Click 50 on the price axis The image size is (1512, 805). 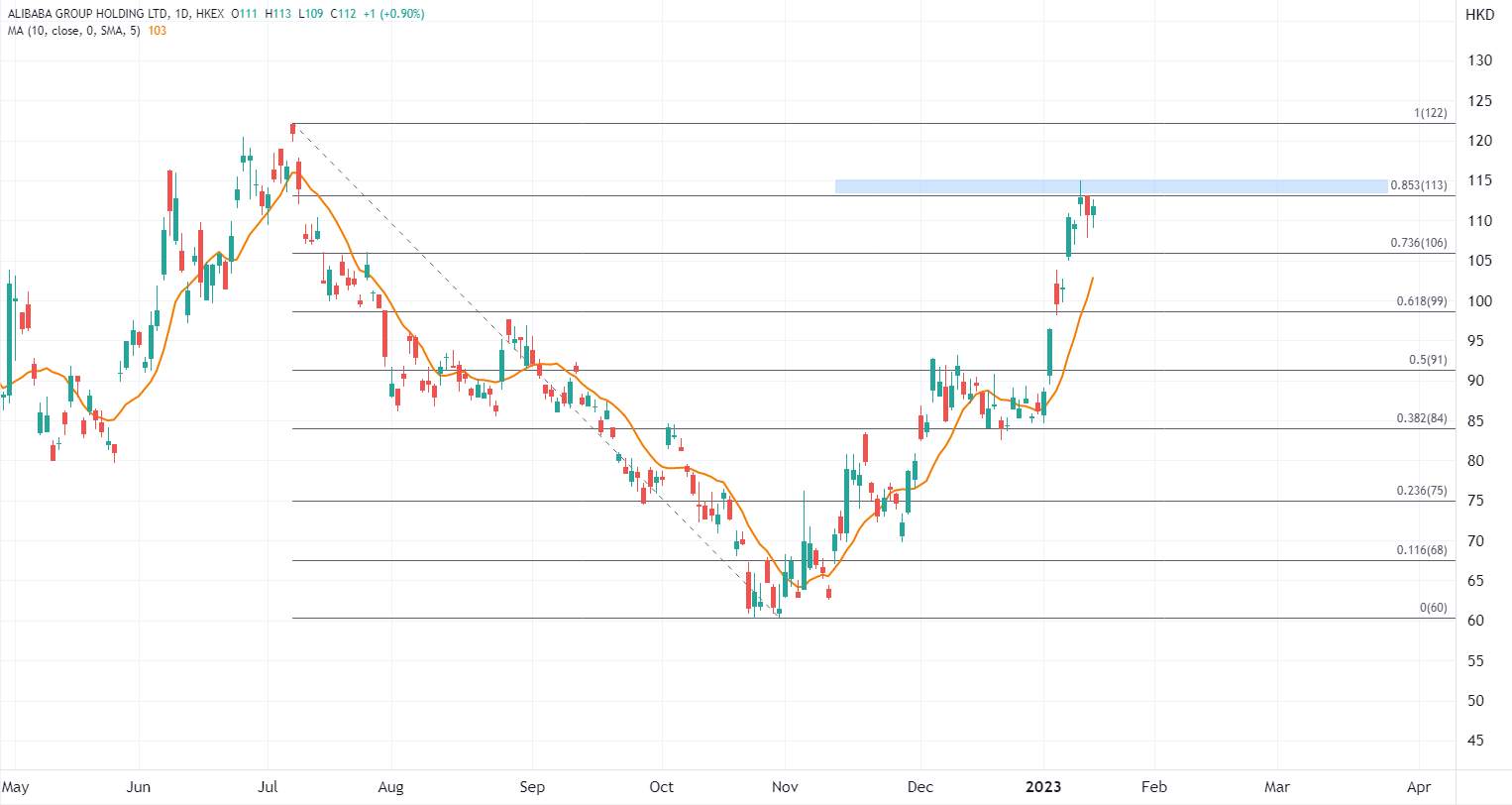(x=1475, y=701)
